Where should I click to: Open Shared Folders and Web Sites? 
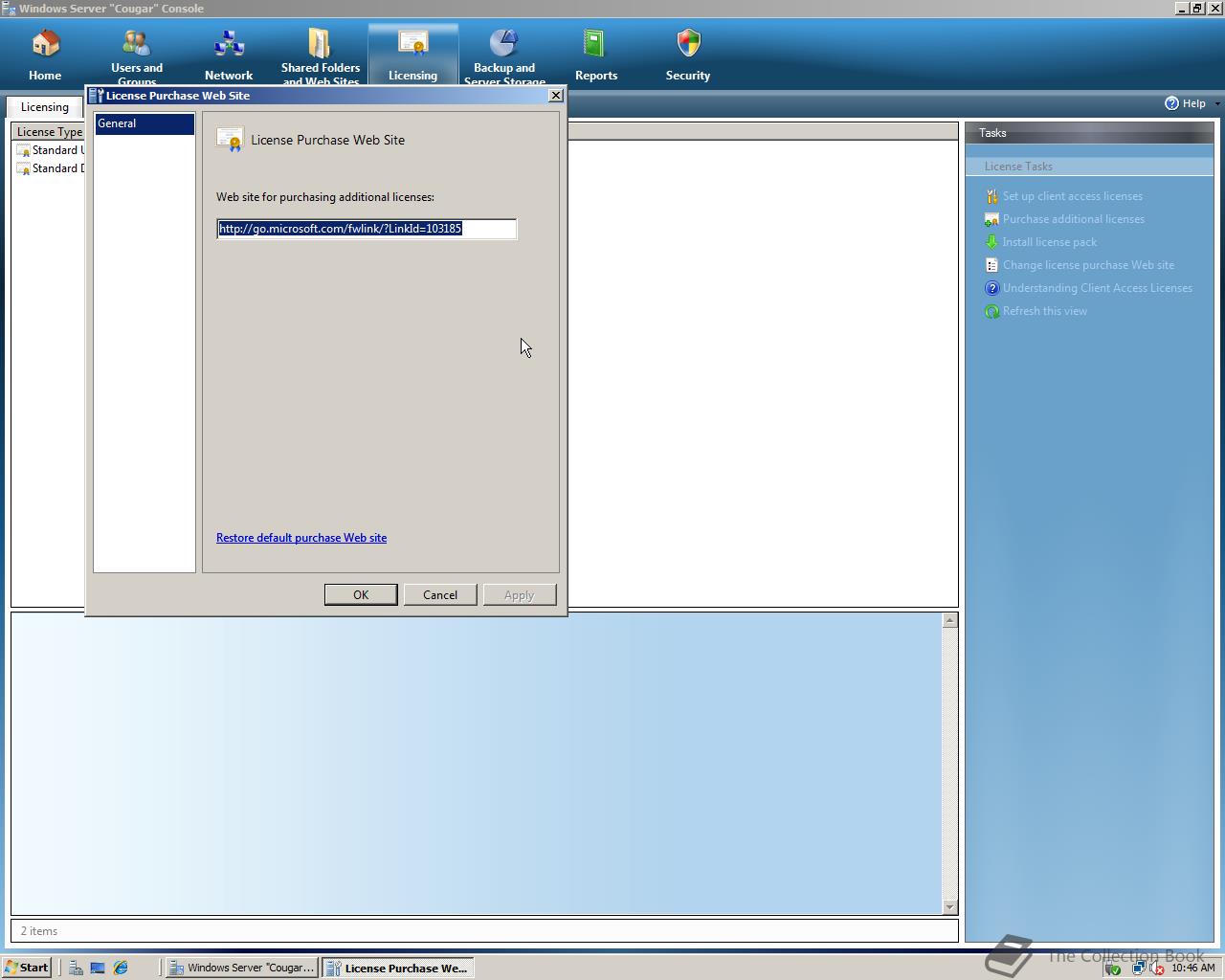321,56
